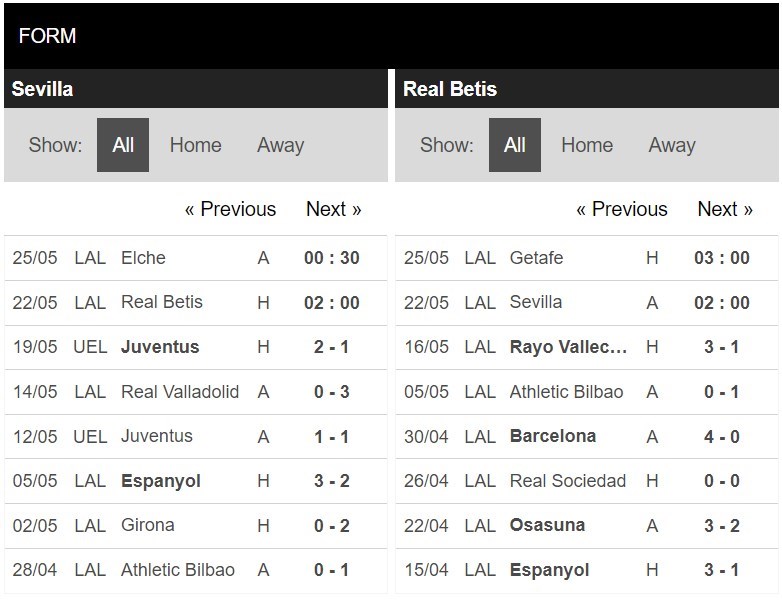Open Sevilla's Espanyol 3 - 2 match
The image size is (782, 605).
(x=196, y=481)
